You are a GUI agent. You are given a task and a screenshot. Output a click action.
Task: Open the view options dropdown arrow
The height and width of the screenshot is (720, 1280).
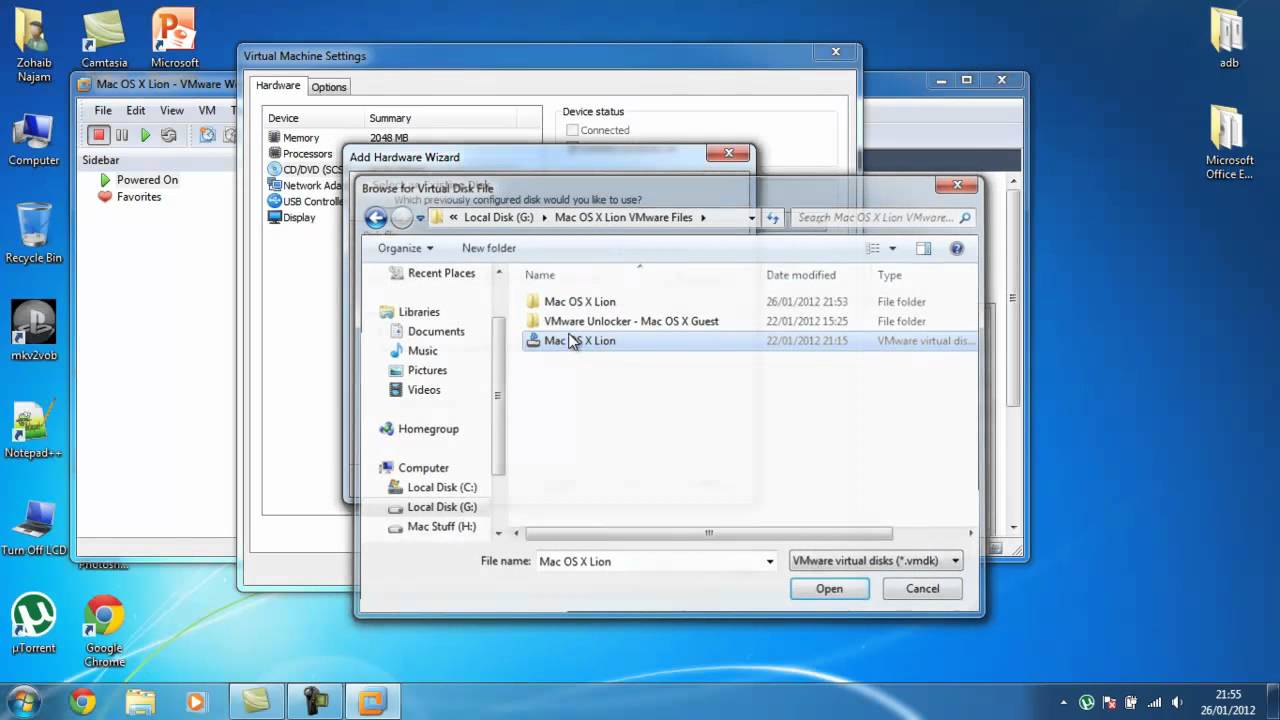pyautogui.click(x=893, y=248)
